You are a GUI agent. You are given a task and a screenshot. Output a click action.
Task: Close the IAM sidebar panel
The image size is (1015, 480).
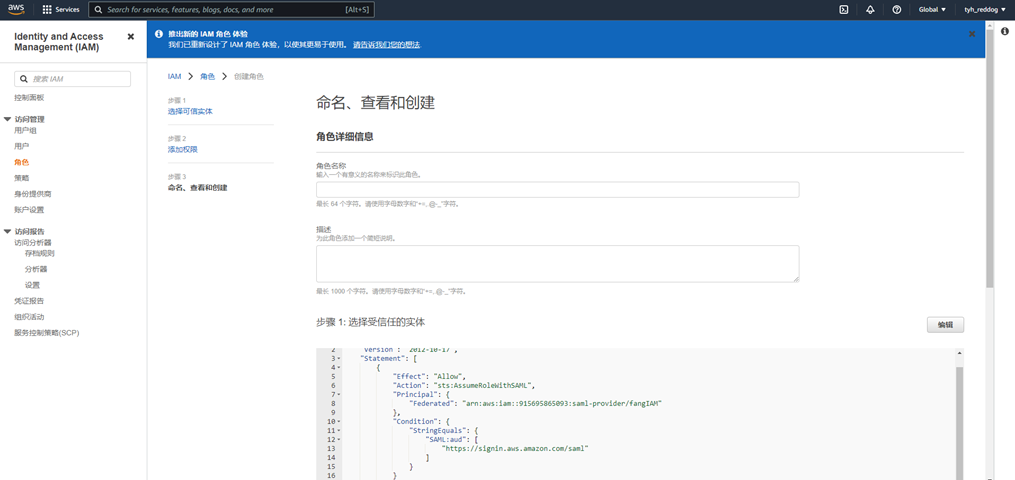[x=131, y=37]
